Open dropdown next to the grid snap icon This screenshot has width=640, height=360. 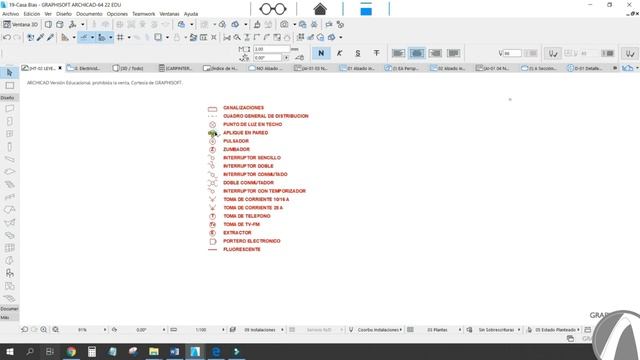(129, 38)
